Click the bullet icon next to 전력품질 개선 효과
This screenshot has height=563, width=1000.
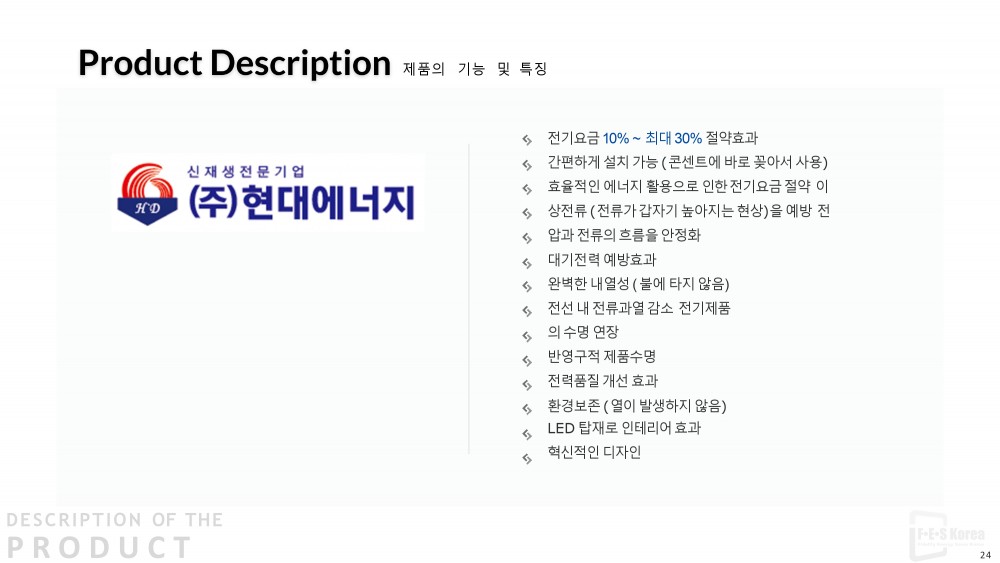click(x=527, y=384)
